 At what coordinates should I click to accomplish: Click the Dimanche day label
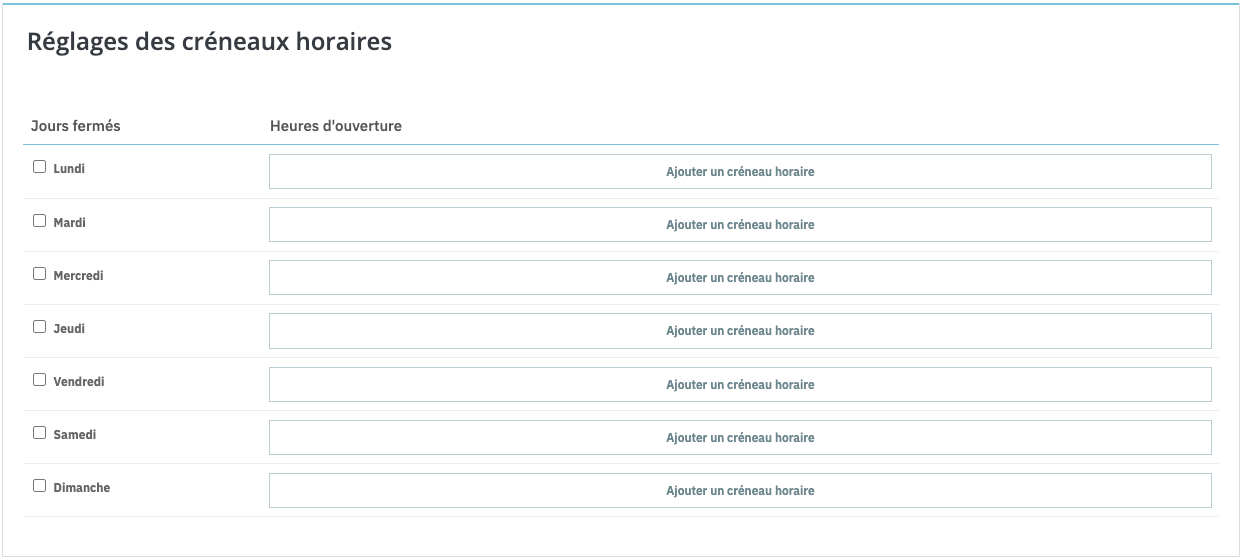point(82,488)
